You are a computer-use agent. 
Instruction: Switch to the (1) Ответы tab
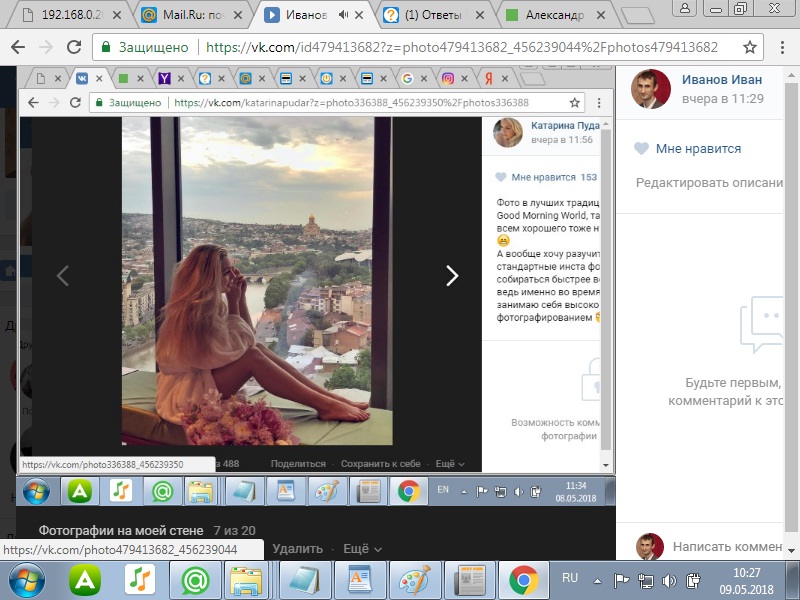(x=434, y=15)
